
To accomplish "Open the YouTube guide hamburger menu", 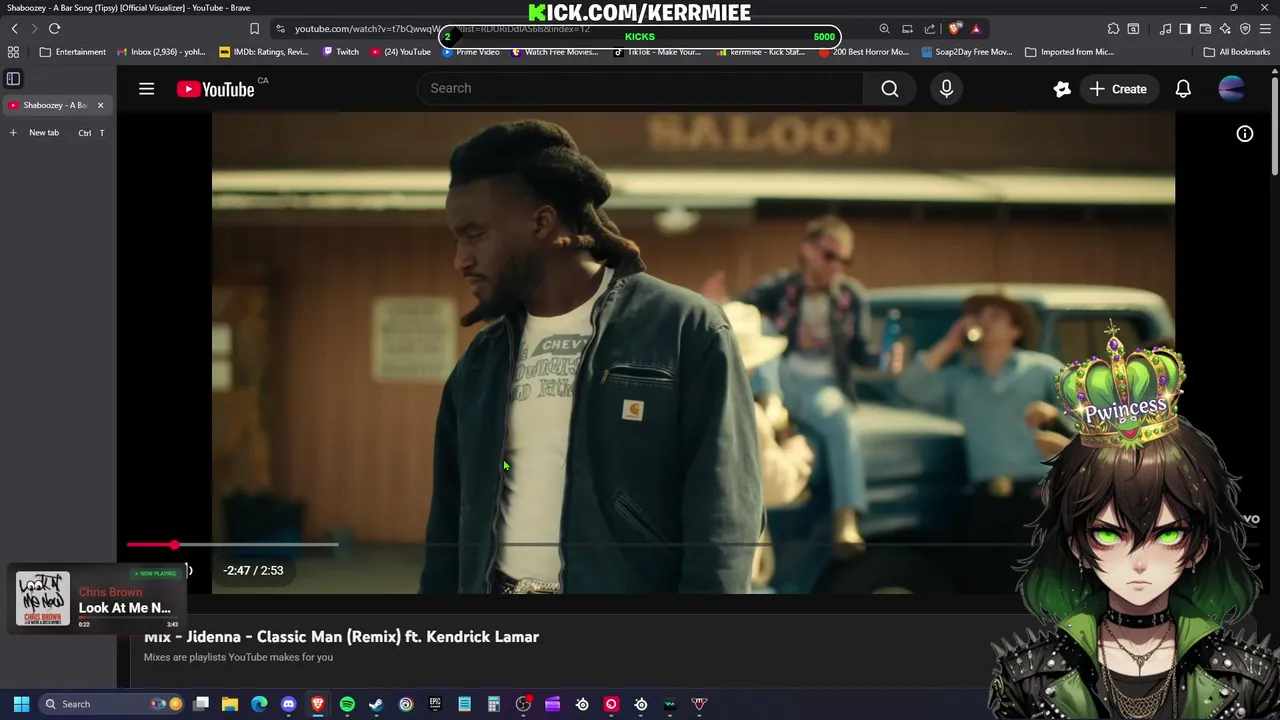I will point(146,89).
